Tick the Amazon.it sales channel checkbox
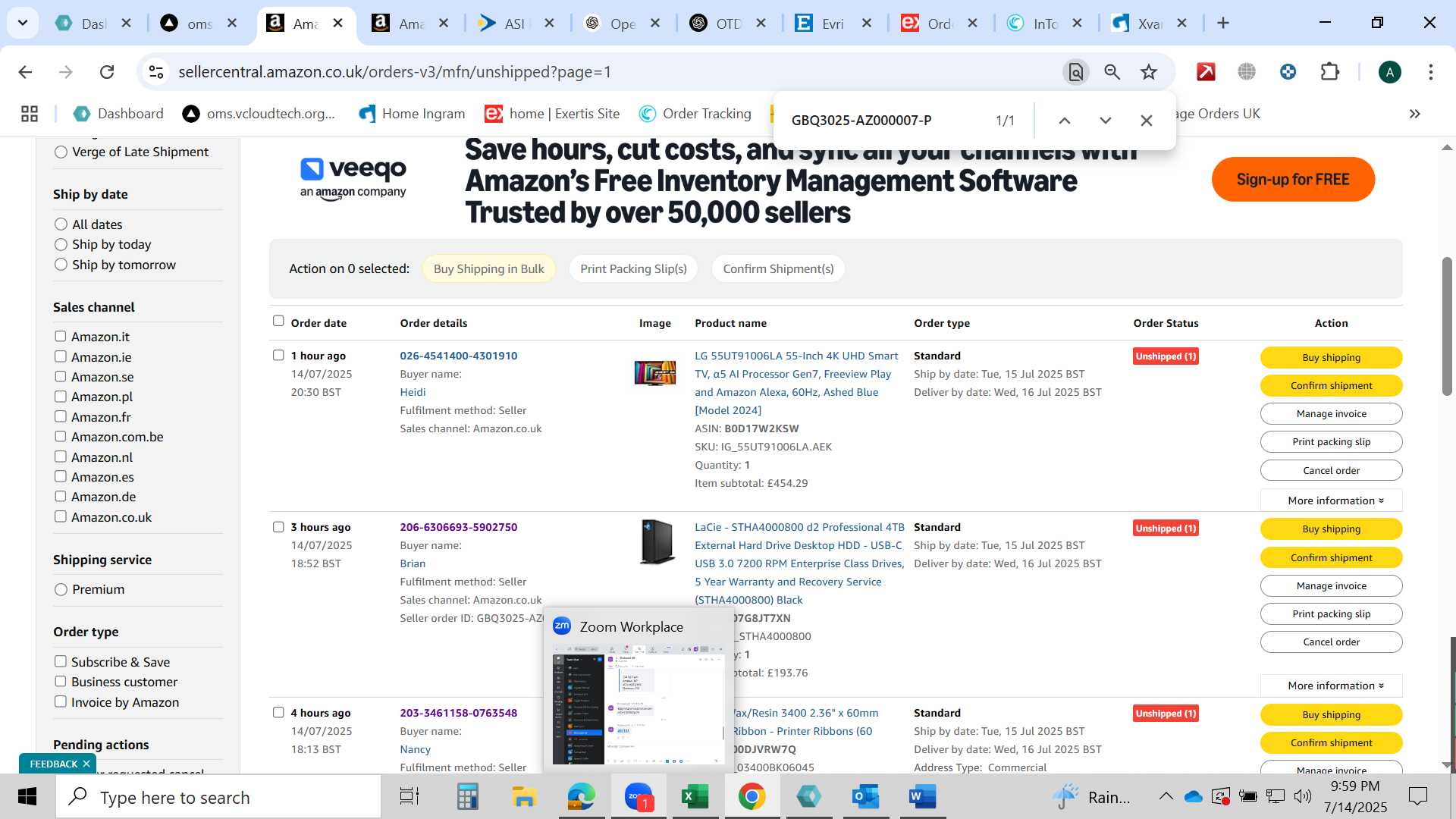 tap(61, 336)
